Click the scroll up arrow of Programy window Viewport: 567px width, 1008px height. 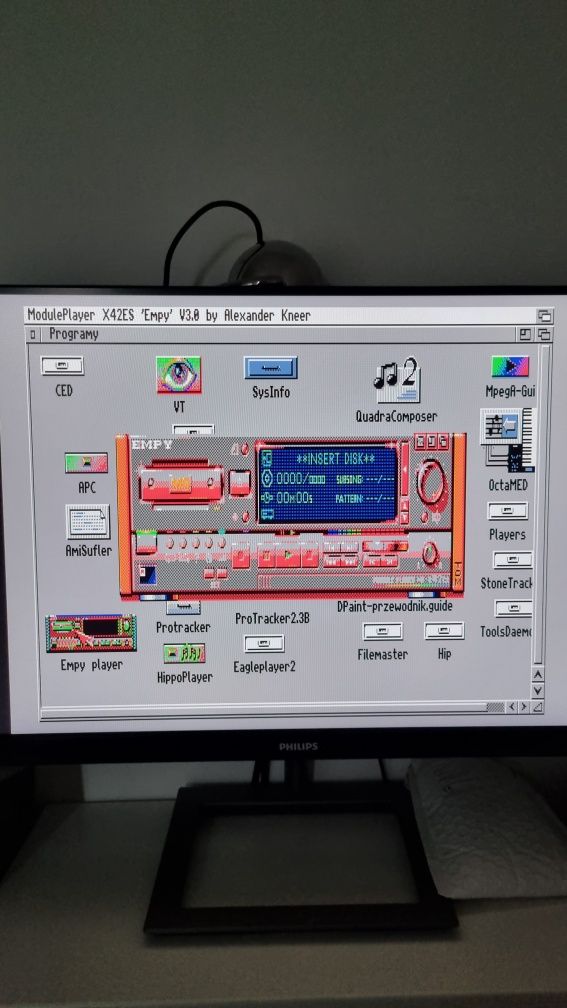(538, 674)
